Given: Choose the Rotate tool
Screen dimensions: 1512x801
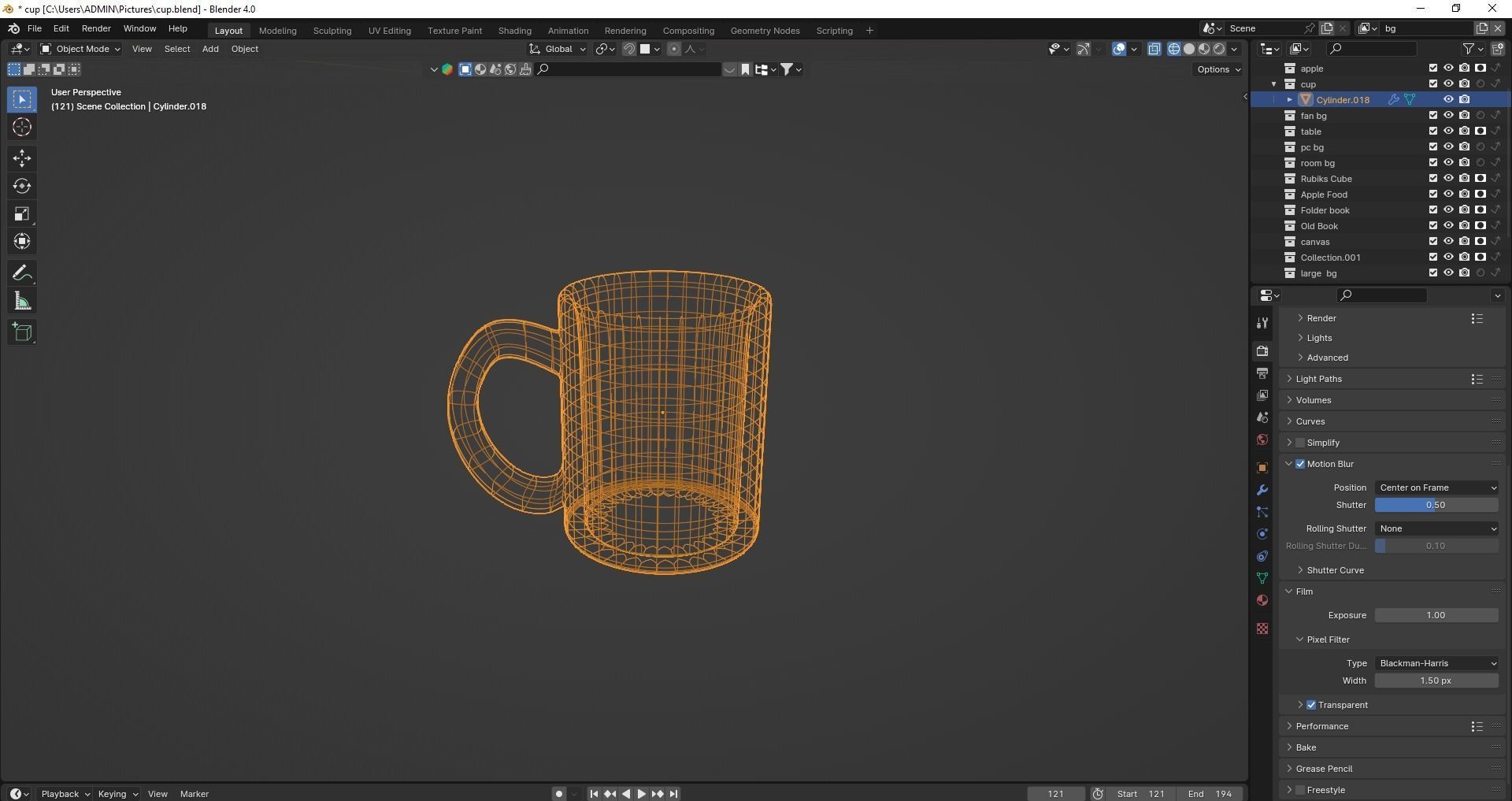Looking at the screenshot, I should [22, 186].
